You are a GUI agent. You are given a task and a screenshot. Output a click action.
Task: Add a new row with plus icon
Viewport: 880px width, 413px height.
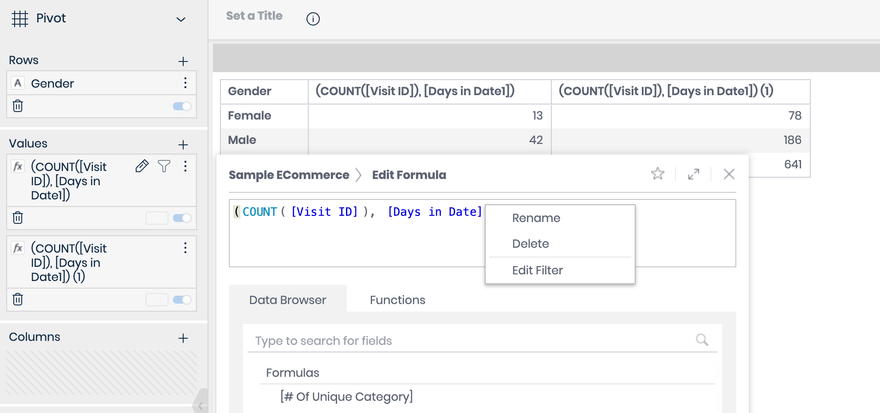pyautogui.click(x=183, y=61)
